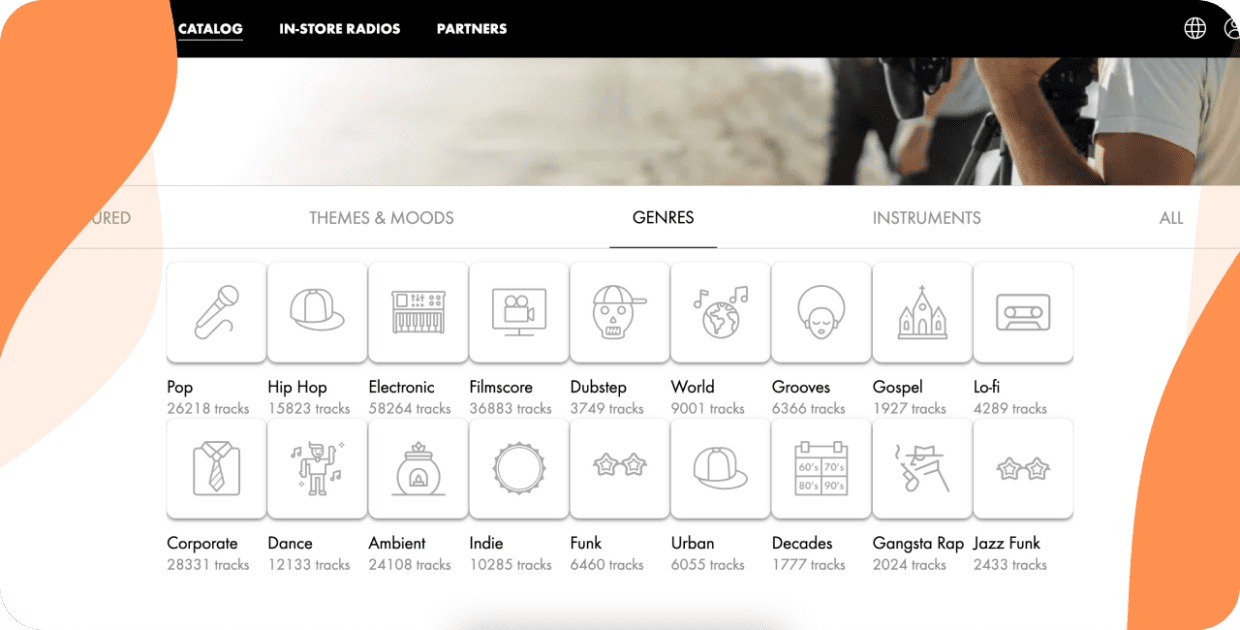The height and width of the screenshot is (630, 1240).
Task: Select the All tab
Action: point(1171,217)
